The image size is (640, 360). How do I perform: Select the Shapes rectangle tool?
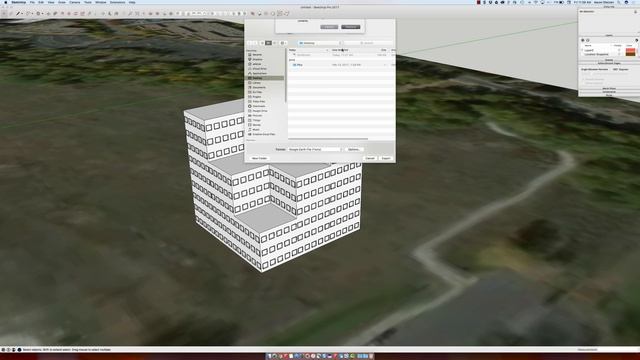tap(38, 13)
